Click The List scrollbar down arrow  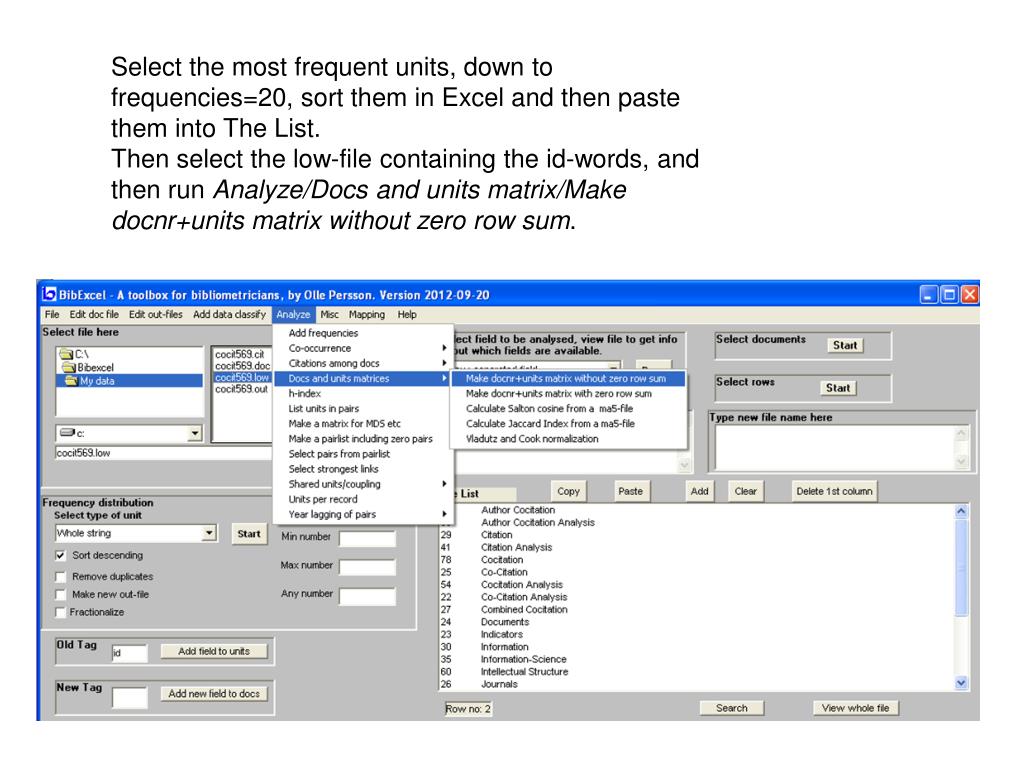click(x=961, y=683)
